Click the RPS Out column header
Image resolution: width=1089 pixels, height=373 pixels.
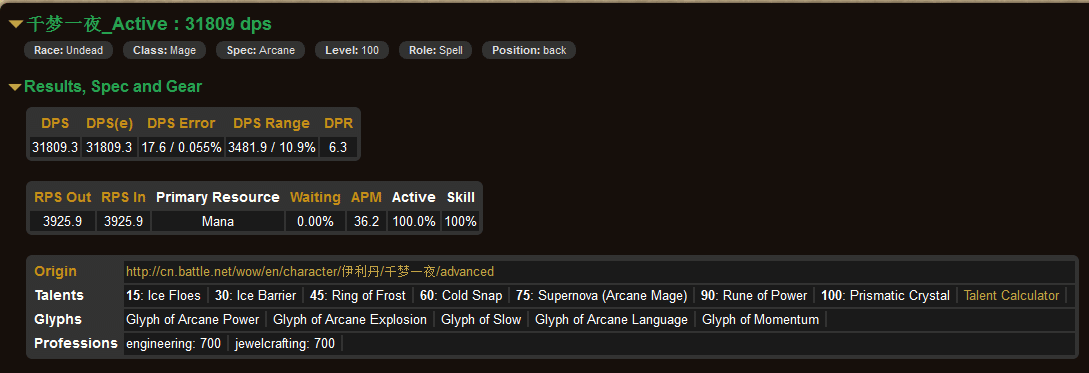click(63, 197)
